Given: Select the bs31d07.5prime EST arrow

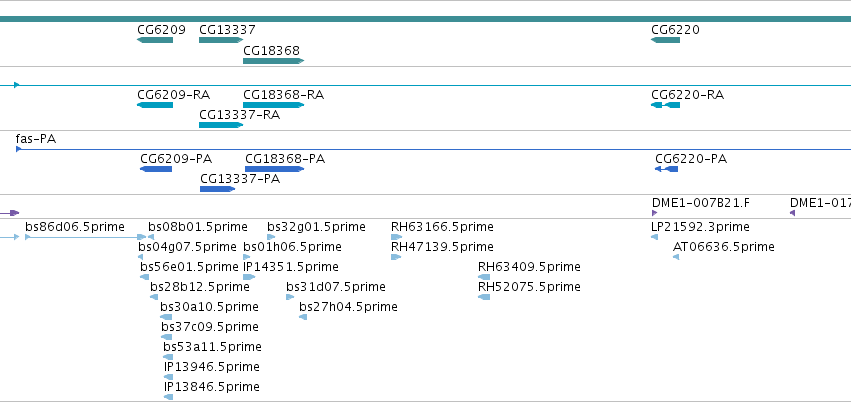Looking at the screenshot, I should (290, 297).
